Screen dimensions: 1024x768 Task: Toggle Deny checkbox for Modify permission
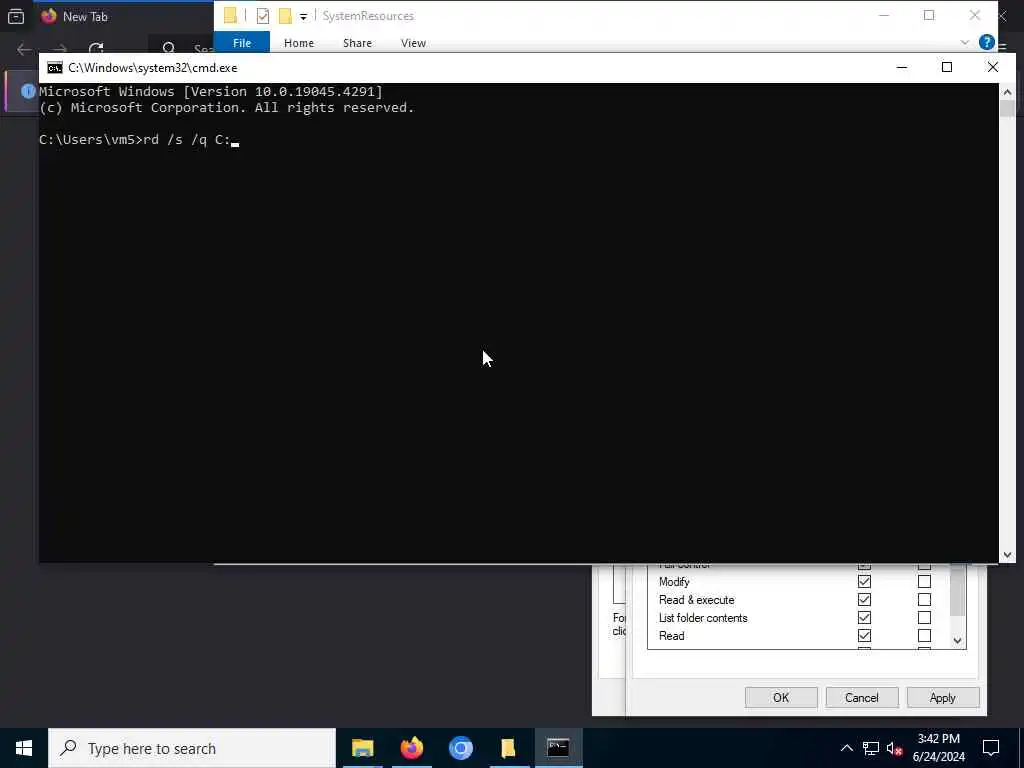click(924, 581)
